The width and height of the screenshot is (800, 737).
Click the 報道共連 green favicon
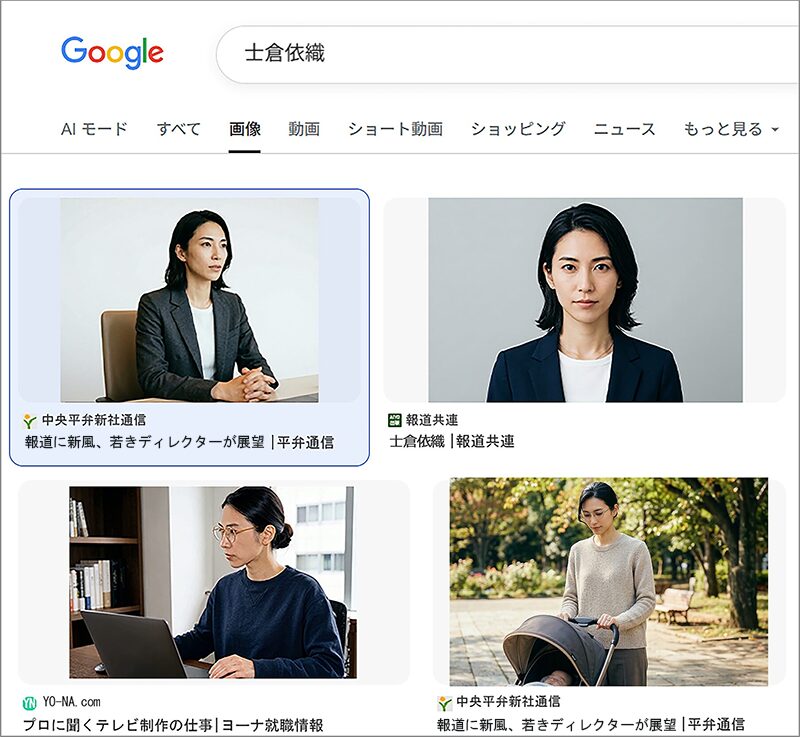pyautogui.click(x=394, y=420)
